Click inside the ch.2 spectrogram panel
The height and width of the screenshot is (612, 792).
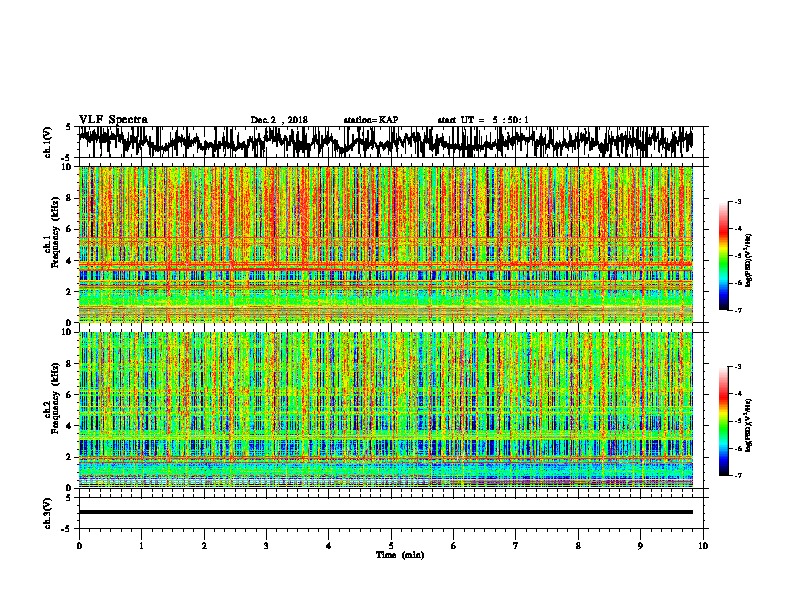pos(386,410)
